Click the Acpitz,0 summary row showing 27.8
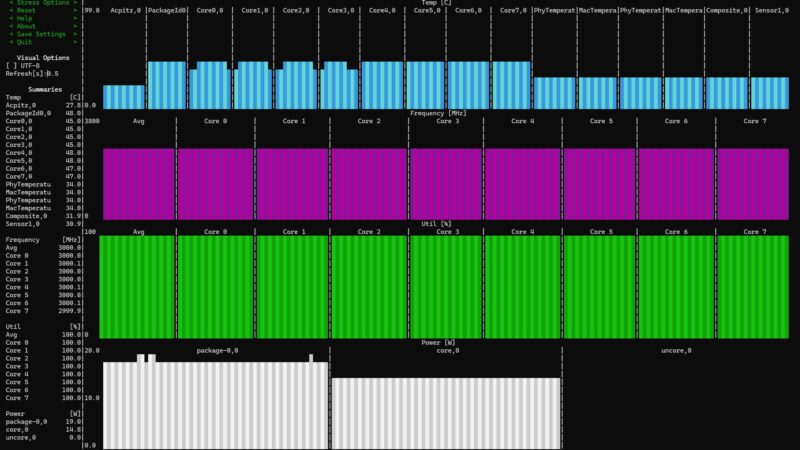The width and height of the screenshot is (800, 450). click(x=43, y=105)
